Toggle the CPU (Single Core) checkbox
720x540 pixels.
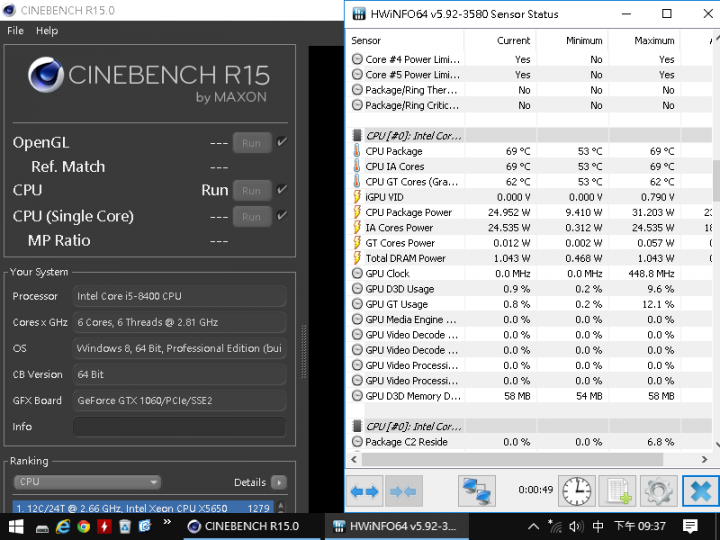tap(282, 215)
